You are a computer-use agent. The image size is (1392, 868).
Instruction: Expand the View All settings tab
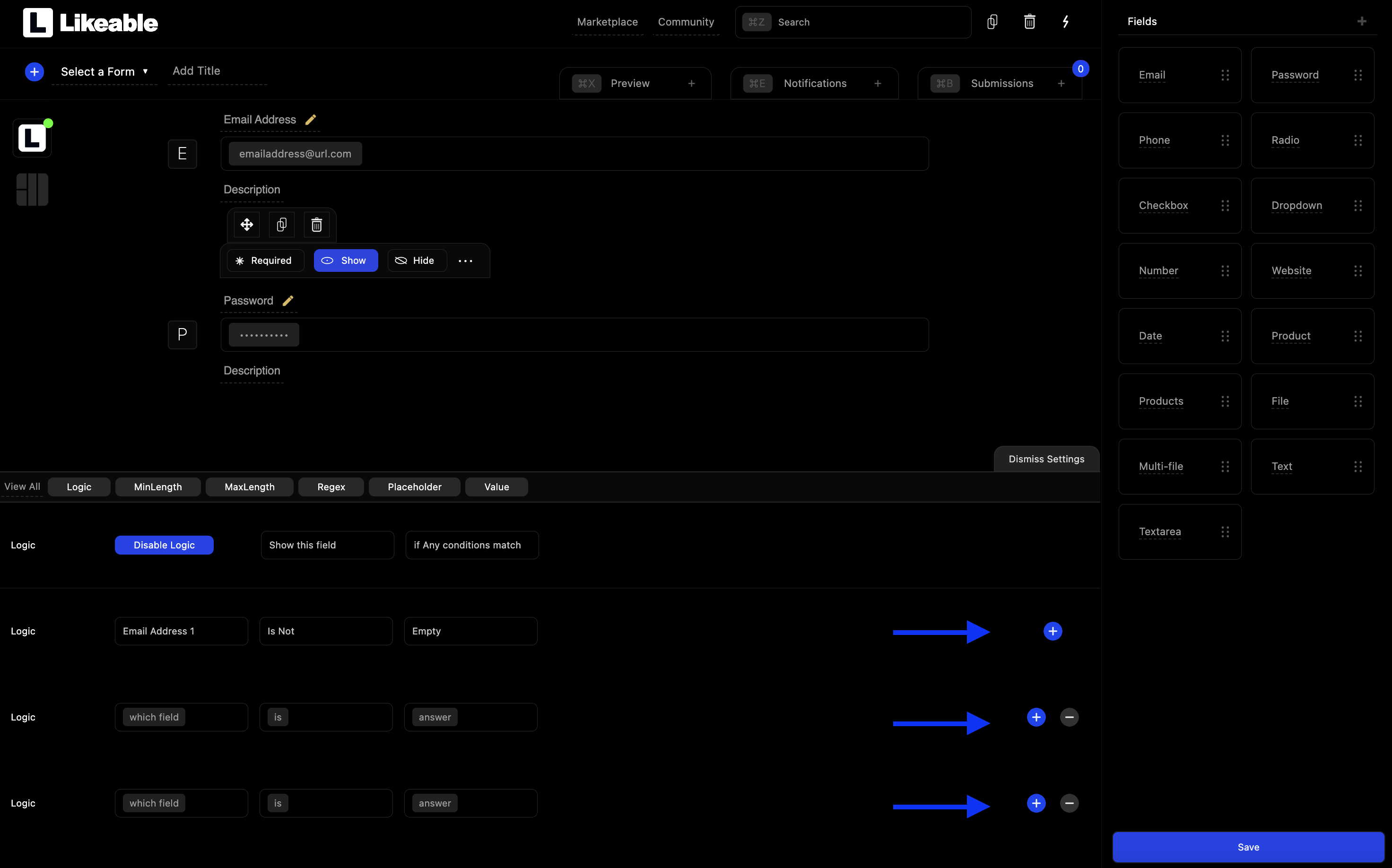pyautogui.click(x=22, y=487)
